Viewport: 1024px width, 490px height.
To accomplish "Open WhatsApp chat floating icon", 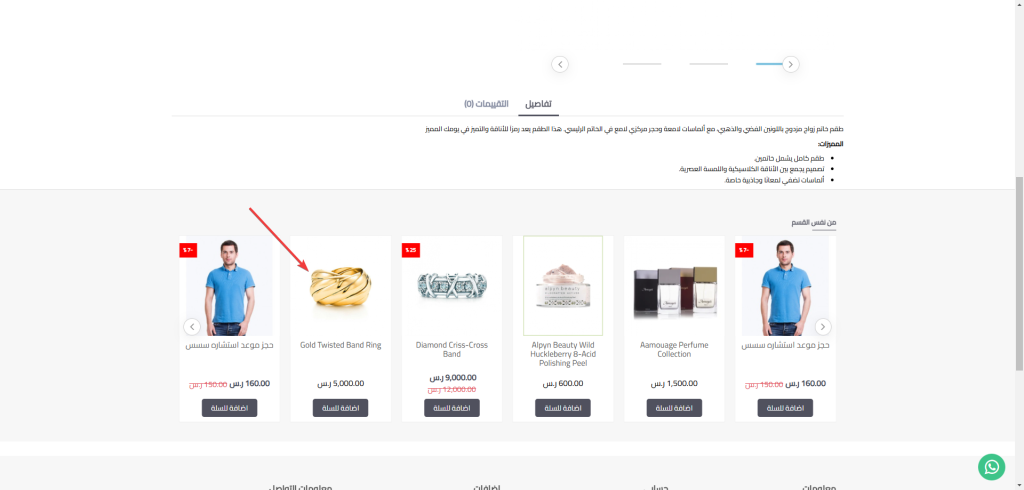I will 991,466.
